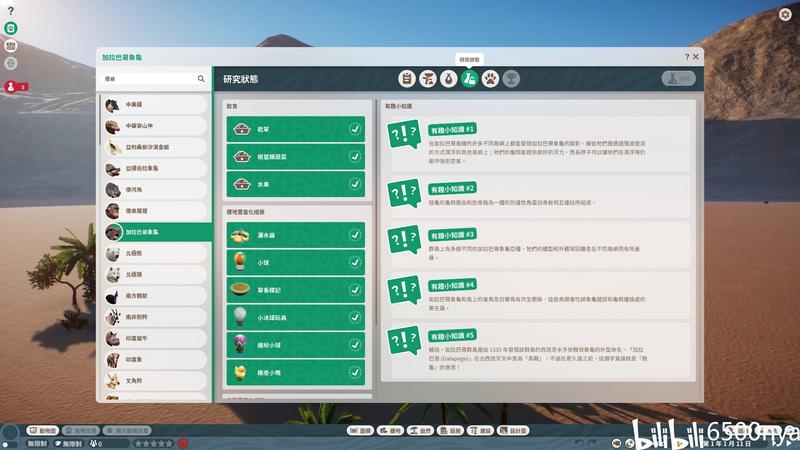The width and height of the screenshot is (800, 450).
Task: Click into the animal search field
Action: (148, 79)
